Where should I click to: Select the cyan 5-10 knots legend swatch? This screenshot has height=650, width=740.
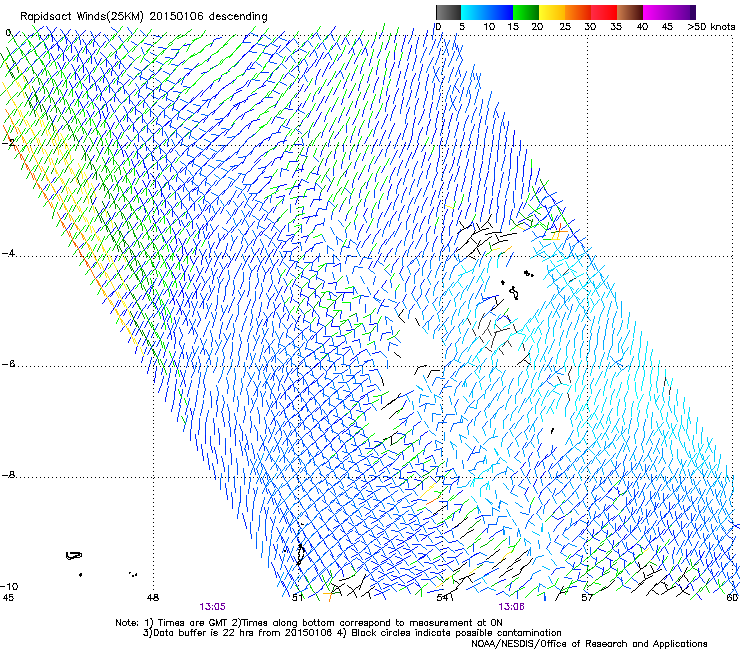(x=473, y=12)
